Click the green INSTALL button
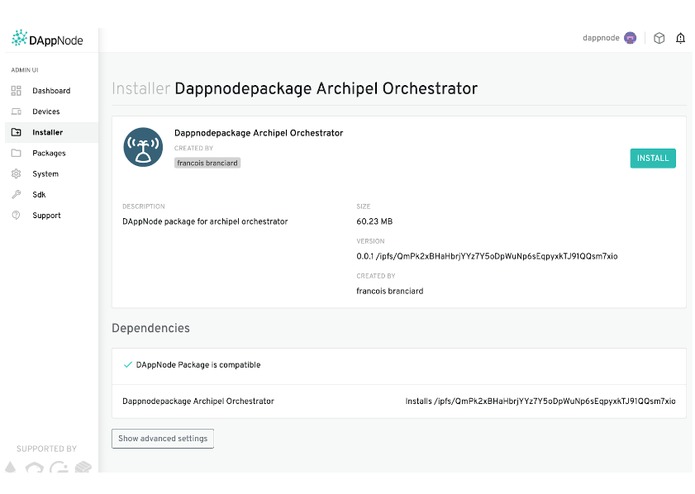Viewport: 695px width, 494px height. [653, 158]
